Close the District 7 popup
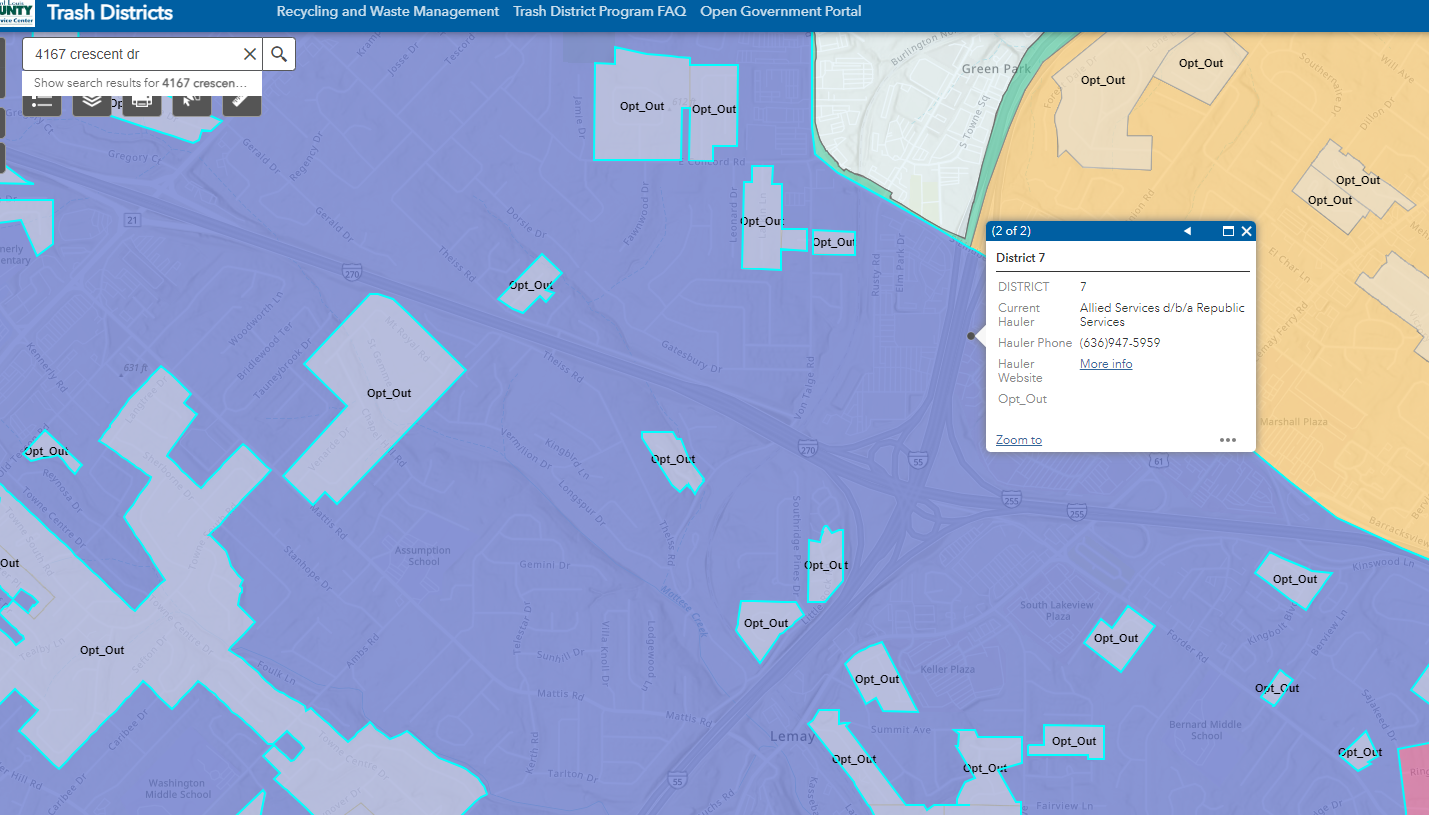1429x815 pixels. [x=1246, y=231]
